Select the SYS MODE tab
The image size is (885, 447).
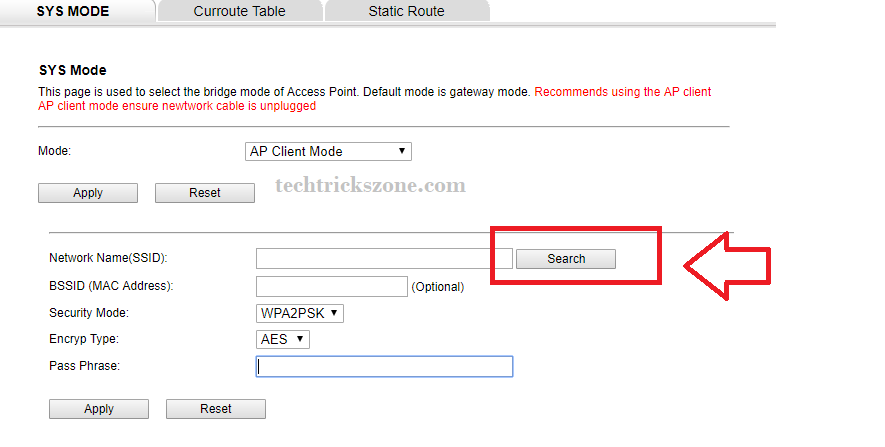[72, 11]
